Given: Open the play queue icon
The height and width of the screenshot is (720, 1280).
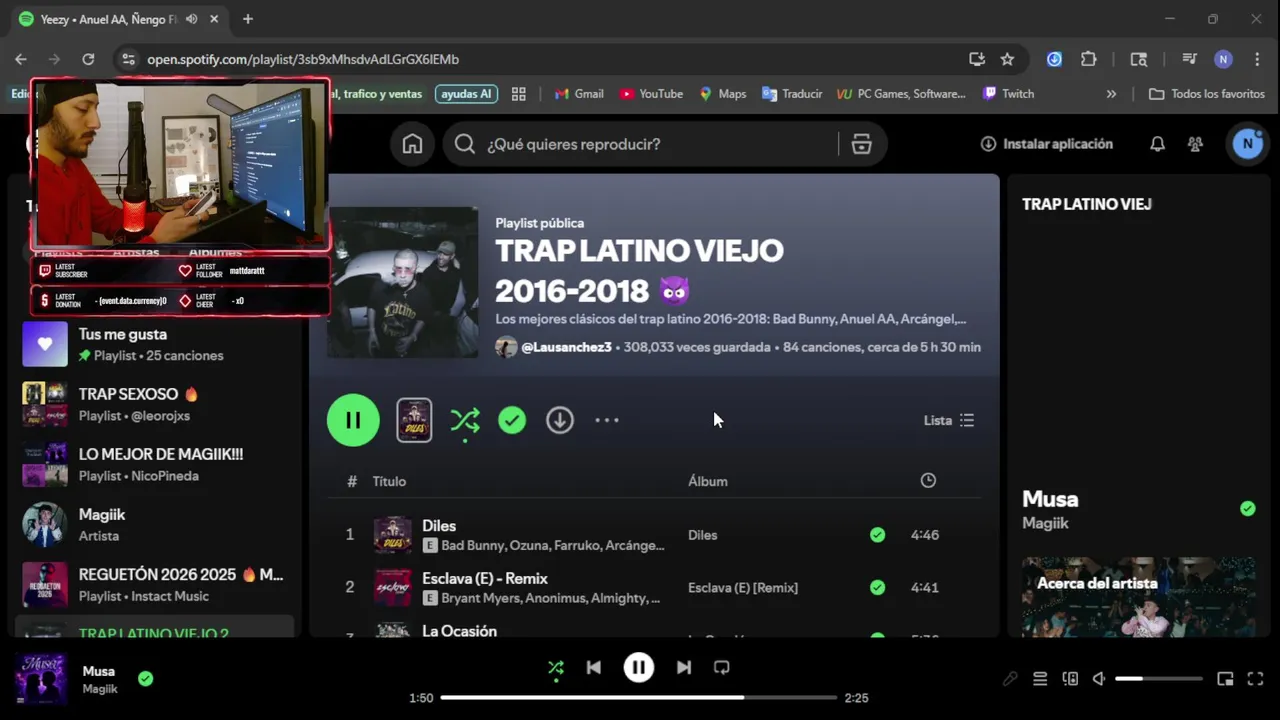Looking at the screenshot, I should pyautogui.click(x=1040, y=679).
